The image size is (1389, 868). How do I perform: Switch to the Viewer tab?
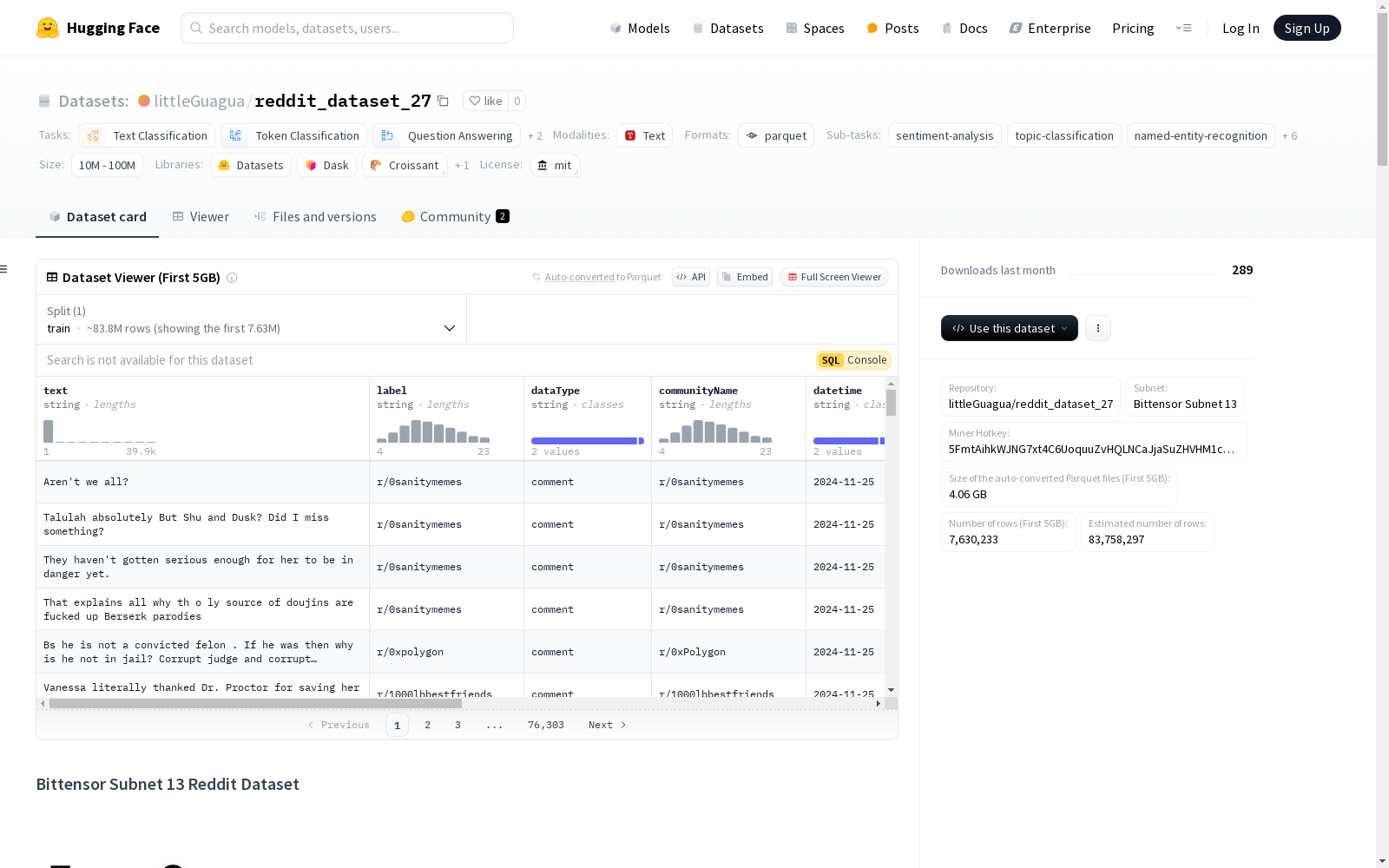(x=201, y=217)
